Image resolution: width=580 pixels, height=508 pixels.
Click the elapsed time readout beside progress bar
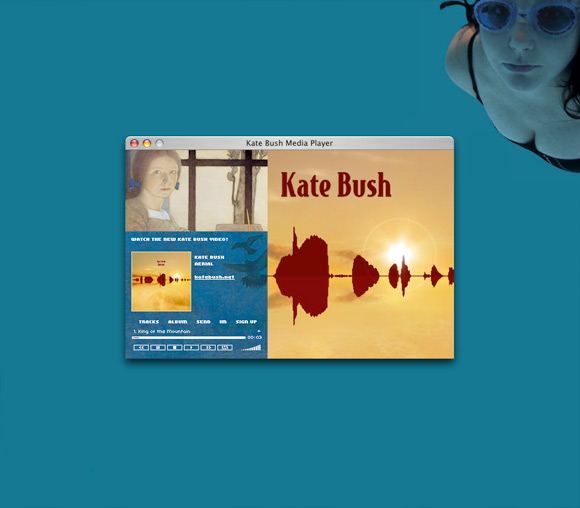point(254,337)
